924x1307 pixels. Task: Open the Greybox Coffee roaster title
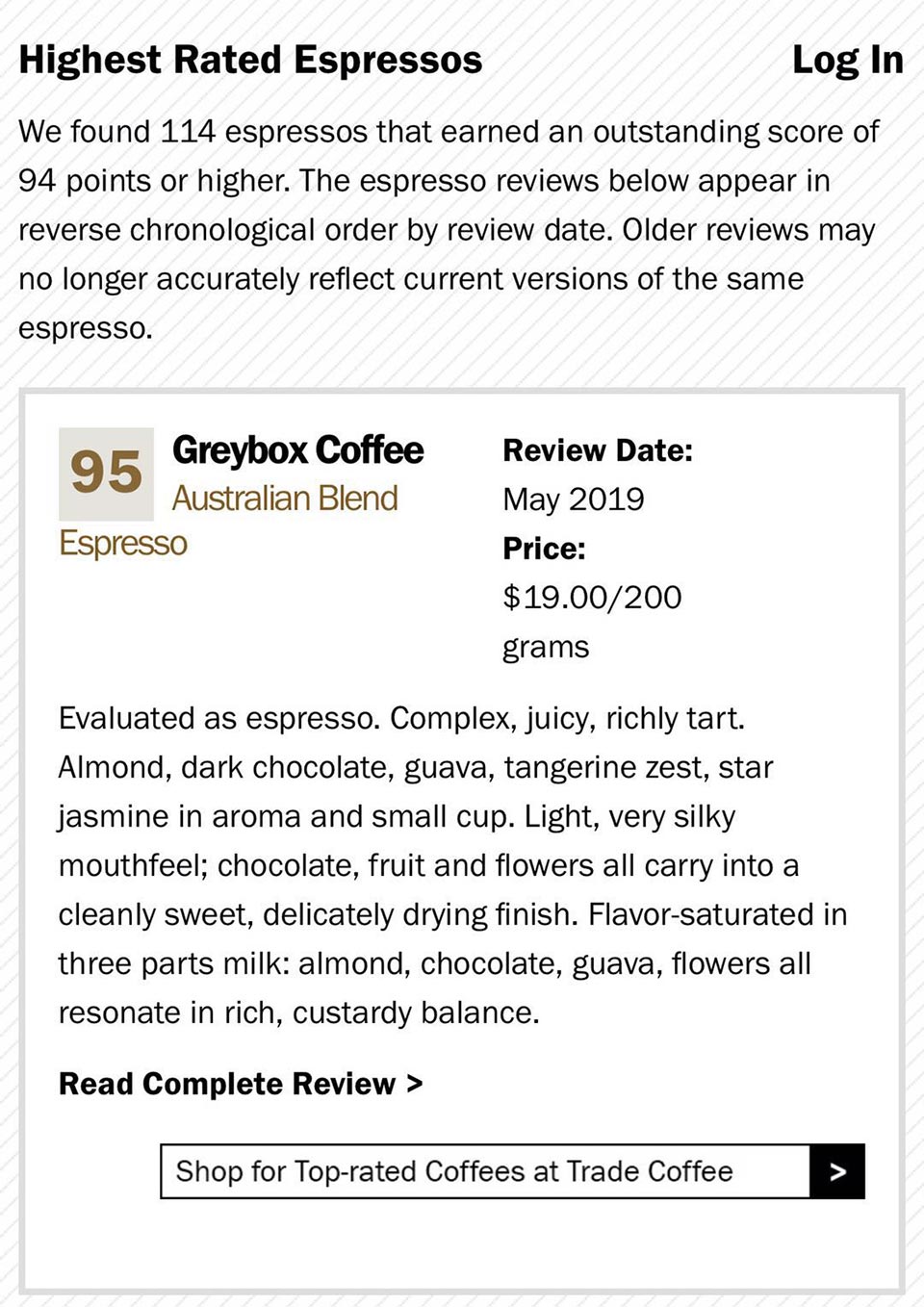pyautogui.click(x=297, y=450)
